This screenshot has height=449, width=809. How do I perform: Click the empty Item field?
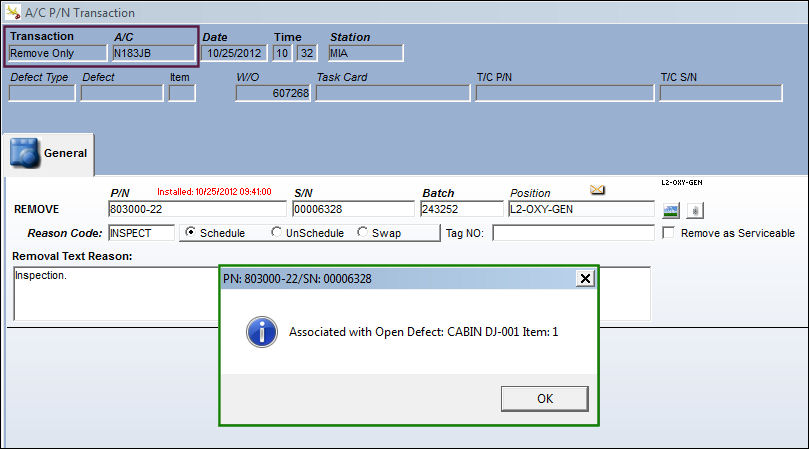(182, 93)
